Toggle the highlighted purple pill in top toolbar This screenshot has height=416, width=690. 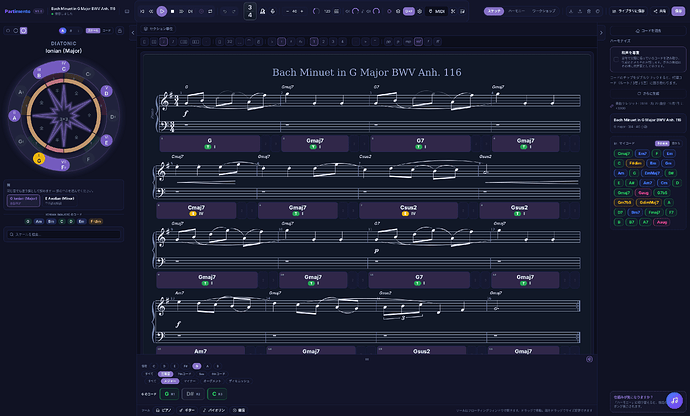point(409,11)
